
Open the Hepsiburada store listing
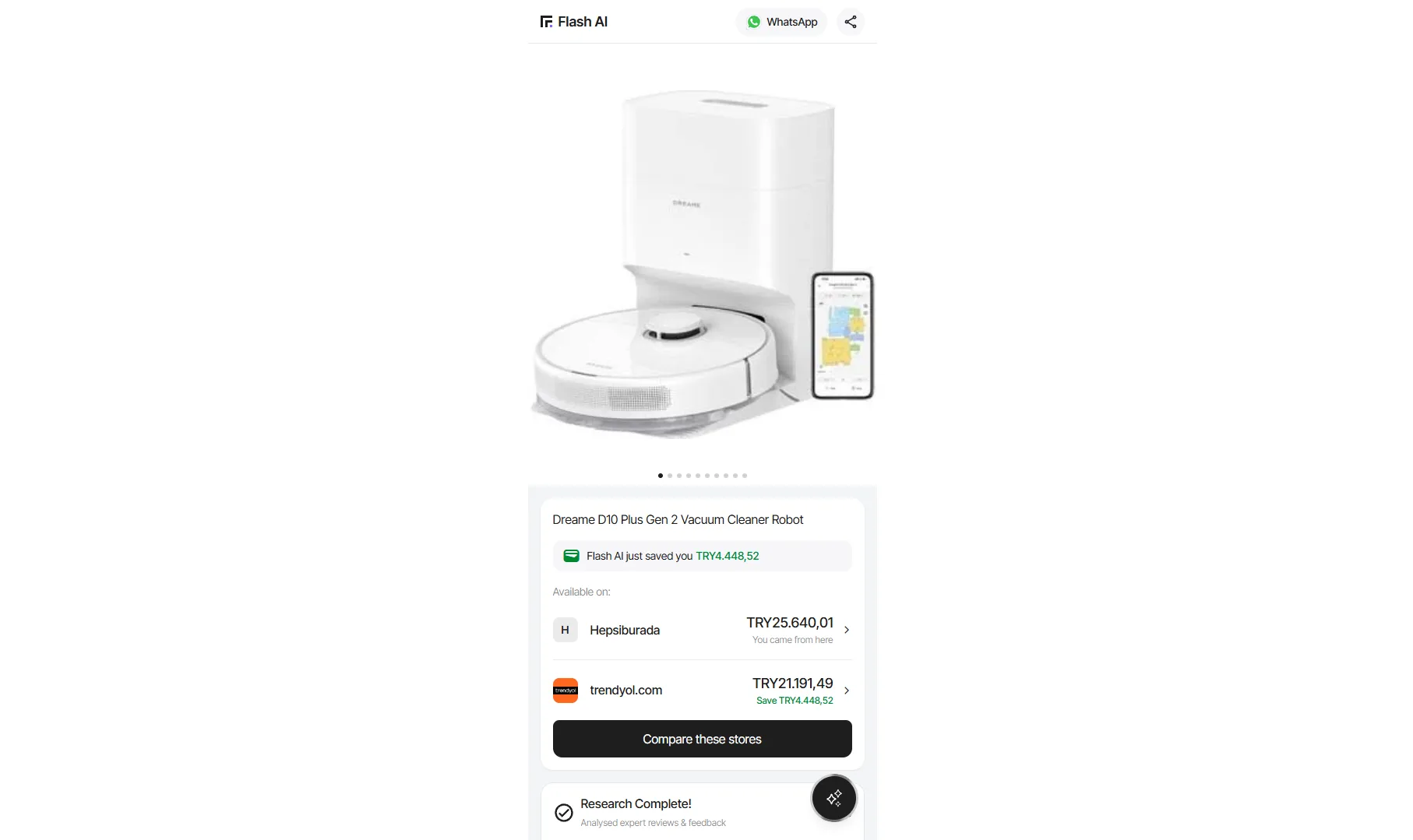[x=703, y=630]
